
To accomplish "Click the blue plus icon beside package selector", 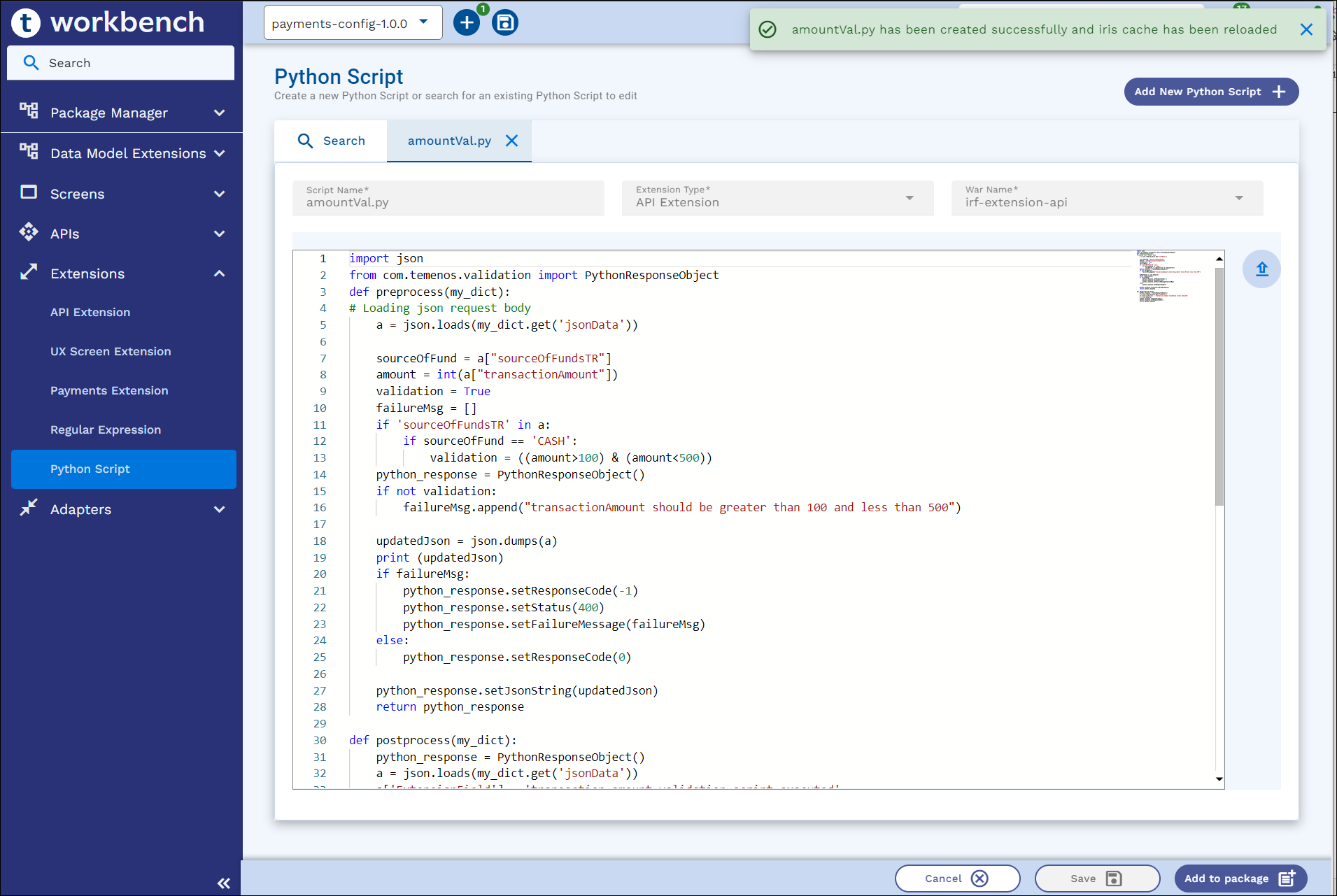I will pos(466,23).
